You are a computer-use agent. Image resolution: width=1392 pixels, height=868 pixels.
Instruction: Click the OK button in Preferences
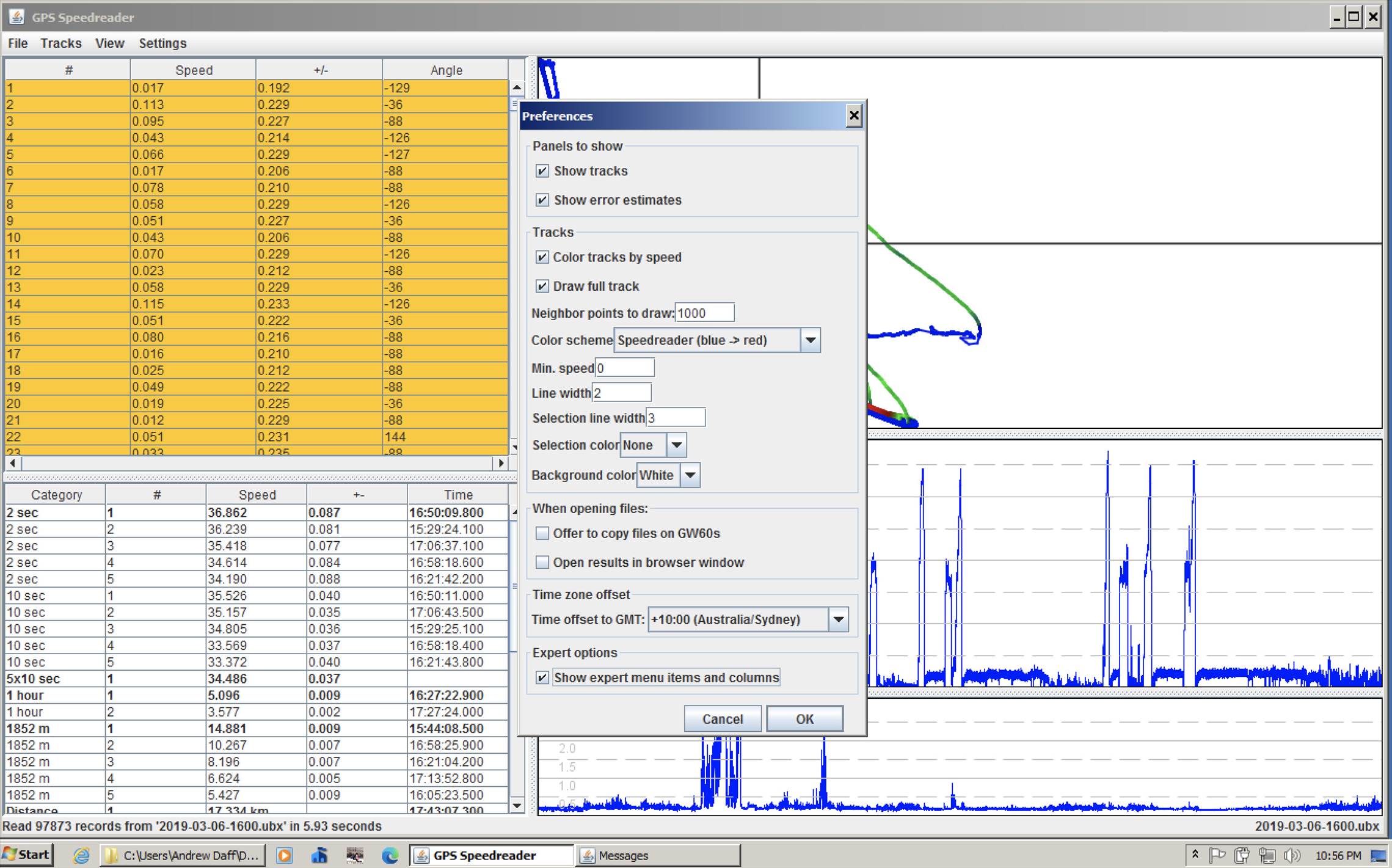(804, 719)
